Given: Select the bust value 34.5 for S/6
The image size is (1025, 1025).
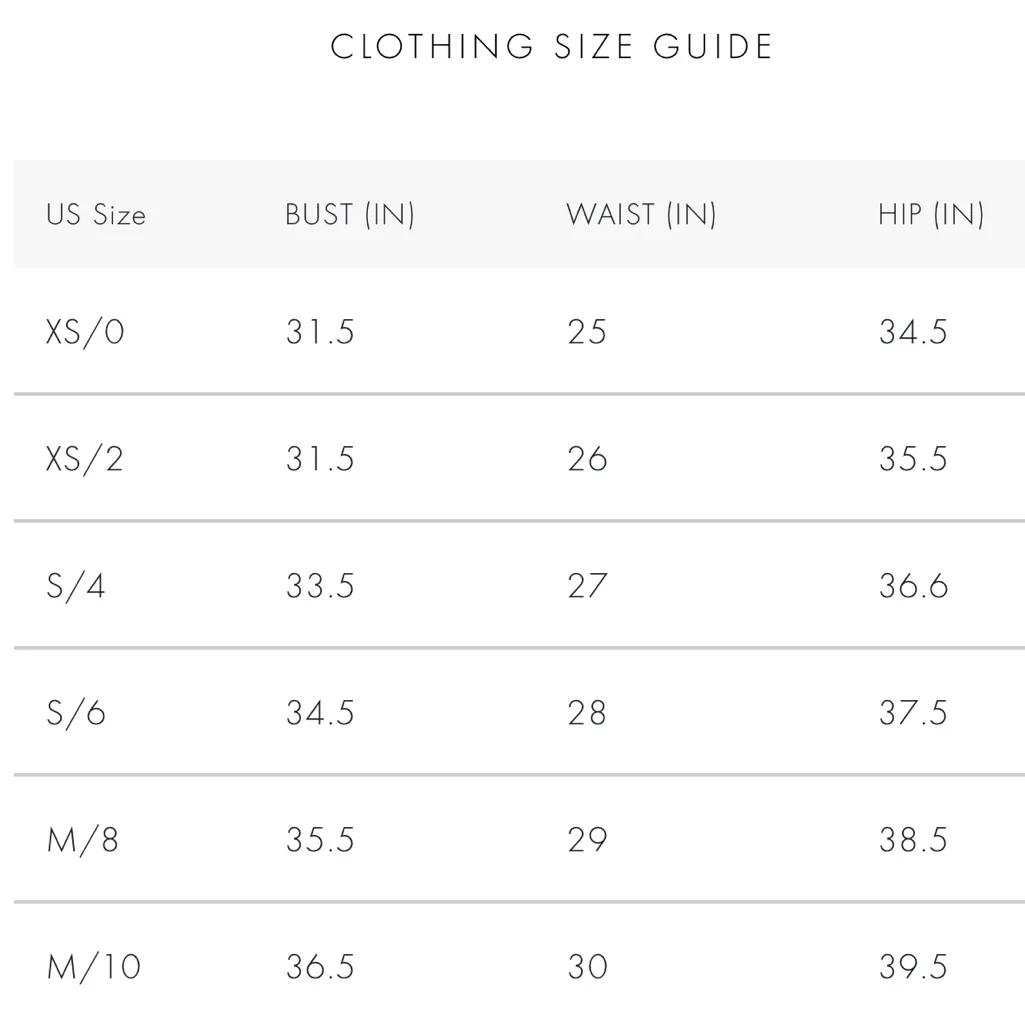Looking at the screenshot, I should (x=320, y=713).
